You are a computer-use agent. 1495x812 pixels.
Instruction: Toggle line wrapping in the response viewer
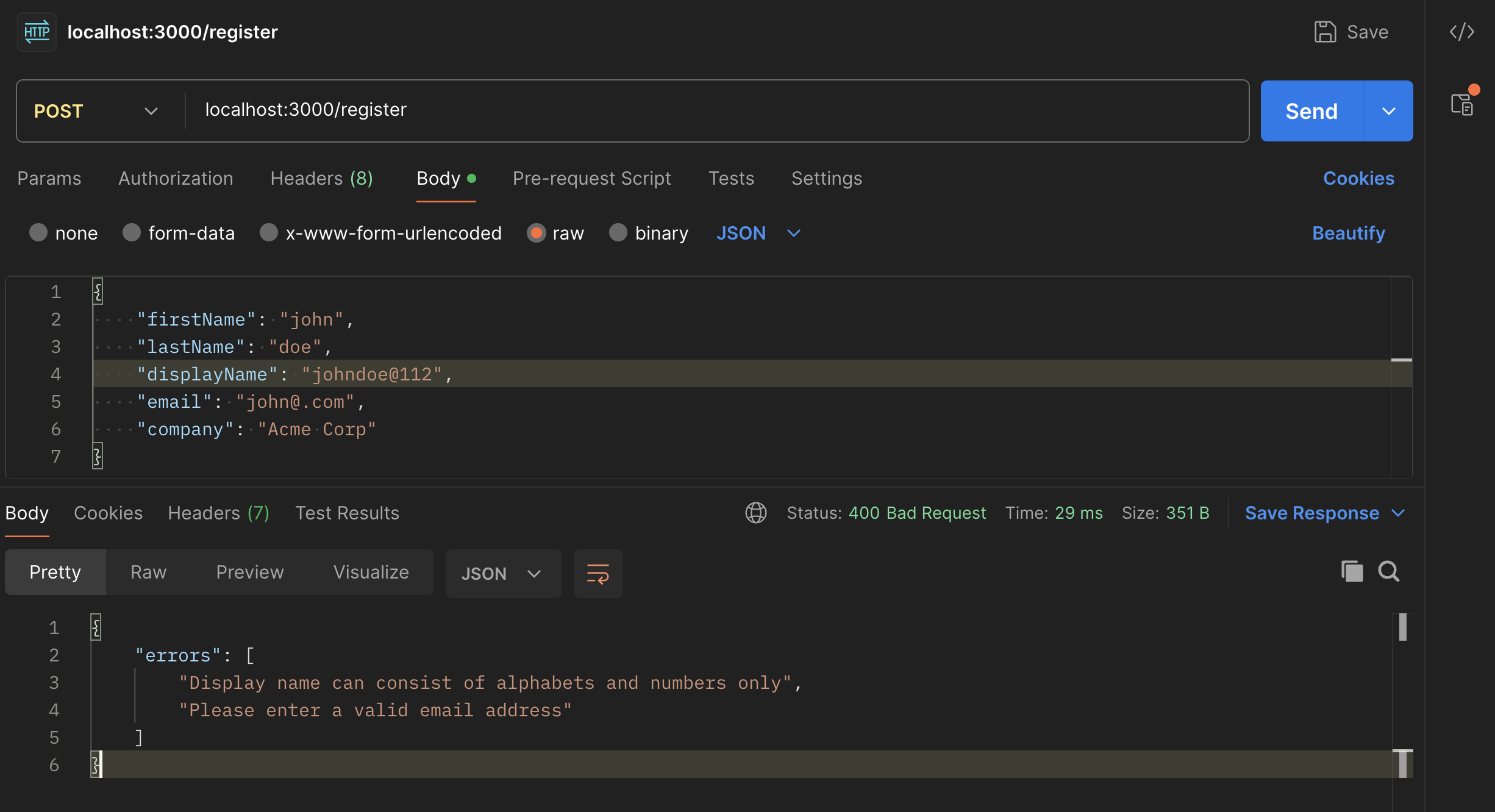pos(598,573)
